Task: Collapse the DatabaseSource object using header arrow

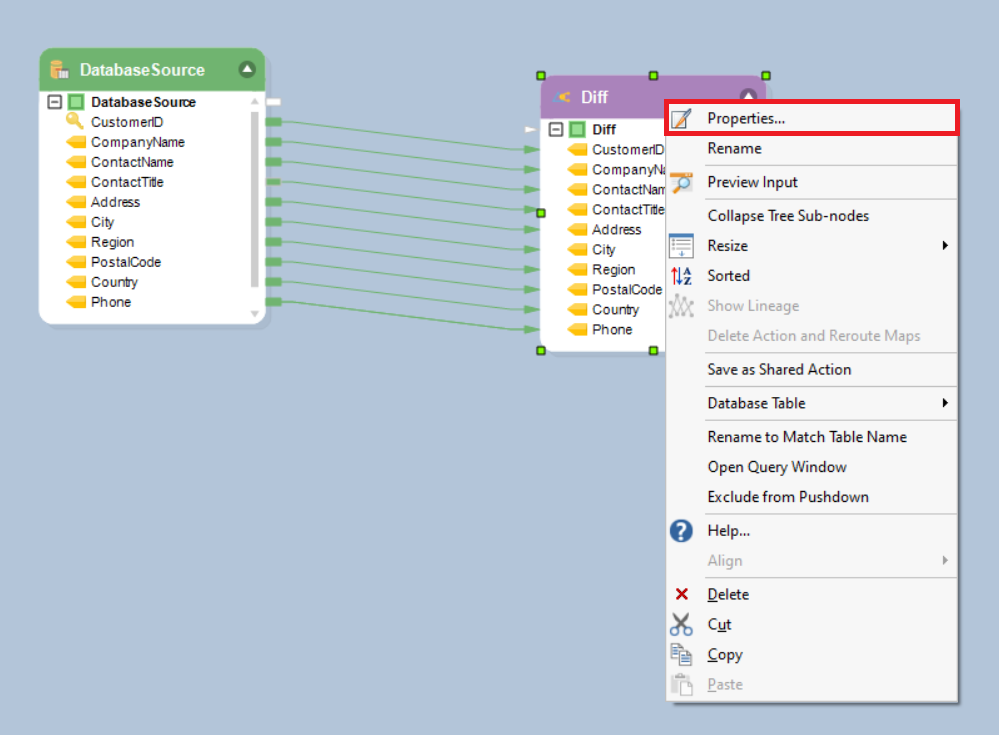Action: tap(247, 70)
